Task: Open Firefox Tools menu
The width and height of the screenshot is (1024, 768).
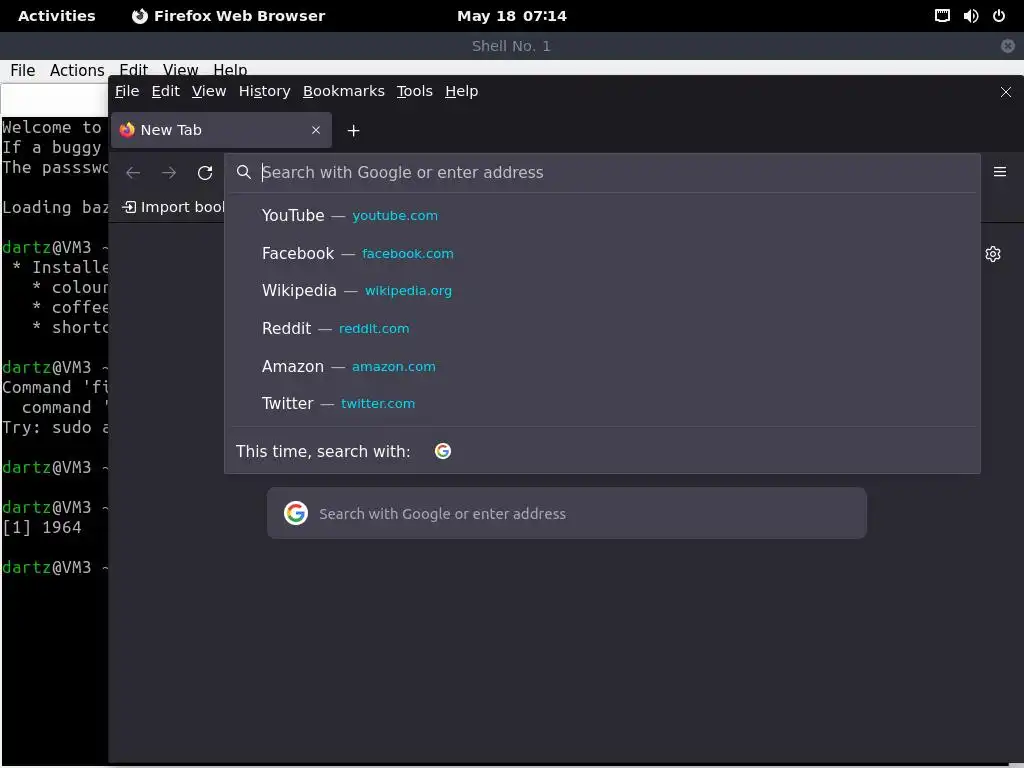Action: click(415, 91)
